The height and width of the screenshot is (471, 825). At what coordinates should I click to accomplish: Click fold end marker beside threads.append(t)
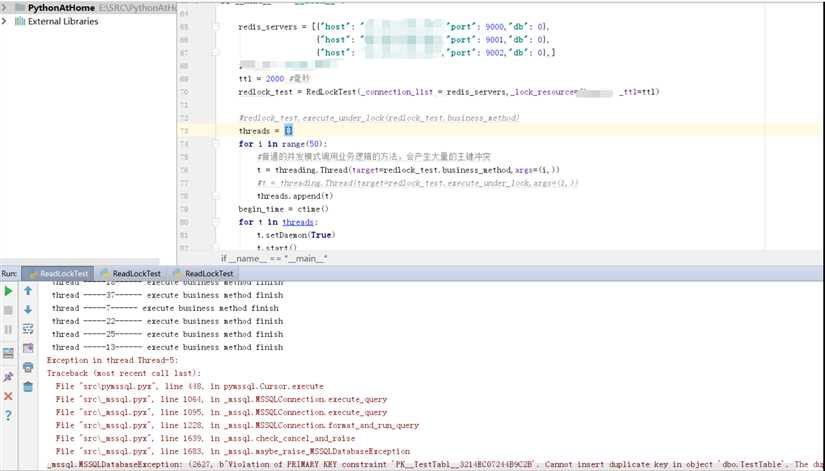216,196
